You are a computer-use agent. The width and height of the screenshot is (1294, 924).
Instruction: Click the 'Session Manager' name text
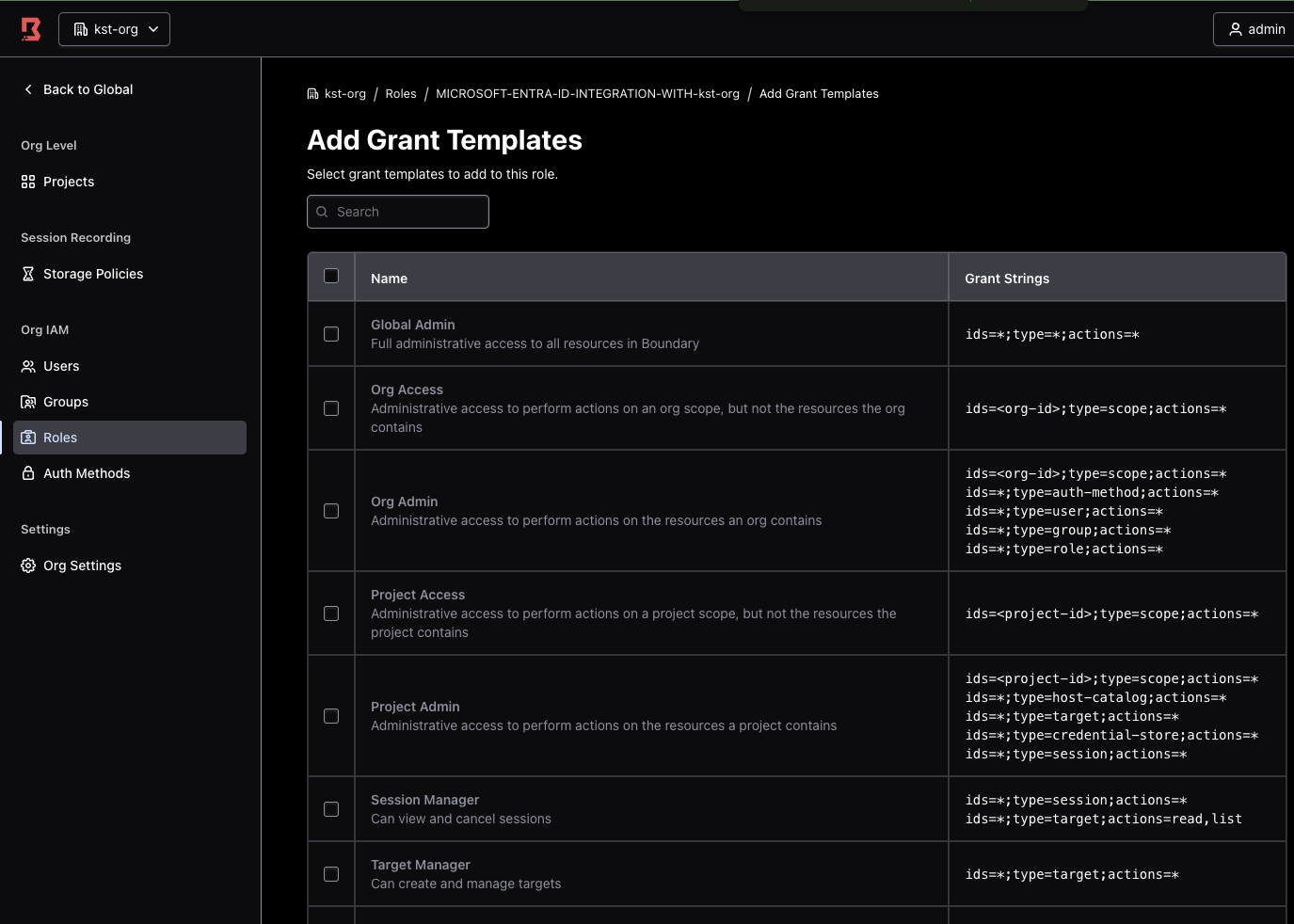point(425,800)
